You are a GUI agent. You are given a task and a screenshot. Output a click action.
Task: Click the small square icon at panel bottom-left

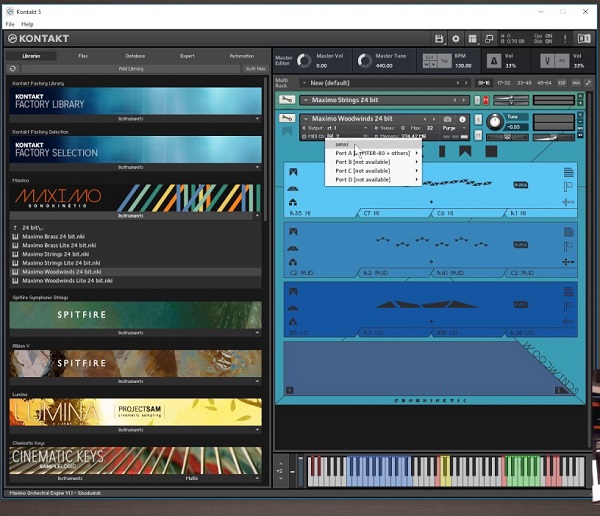(290, 390)
